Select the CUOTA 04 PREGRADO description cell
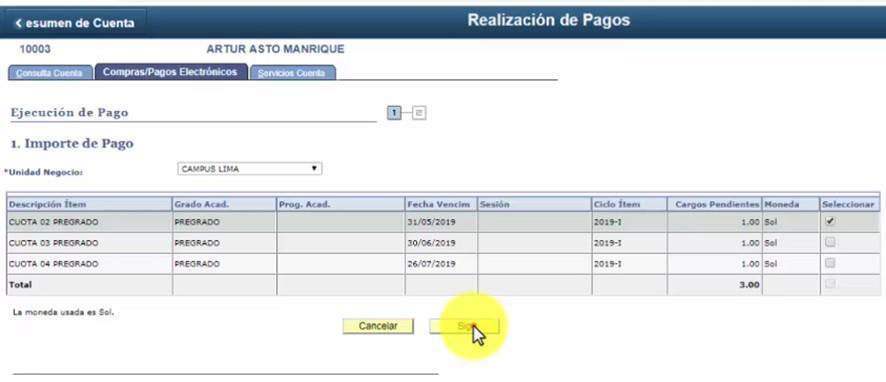The width and height of the screenshot is (886, 382). 89,264
